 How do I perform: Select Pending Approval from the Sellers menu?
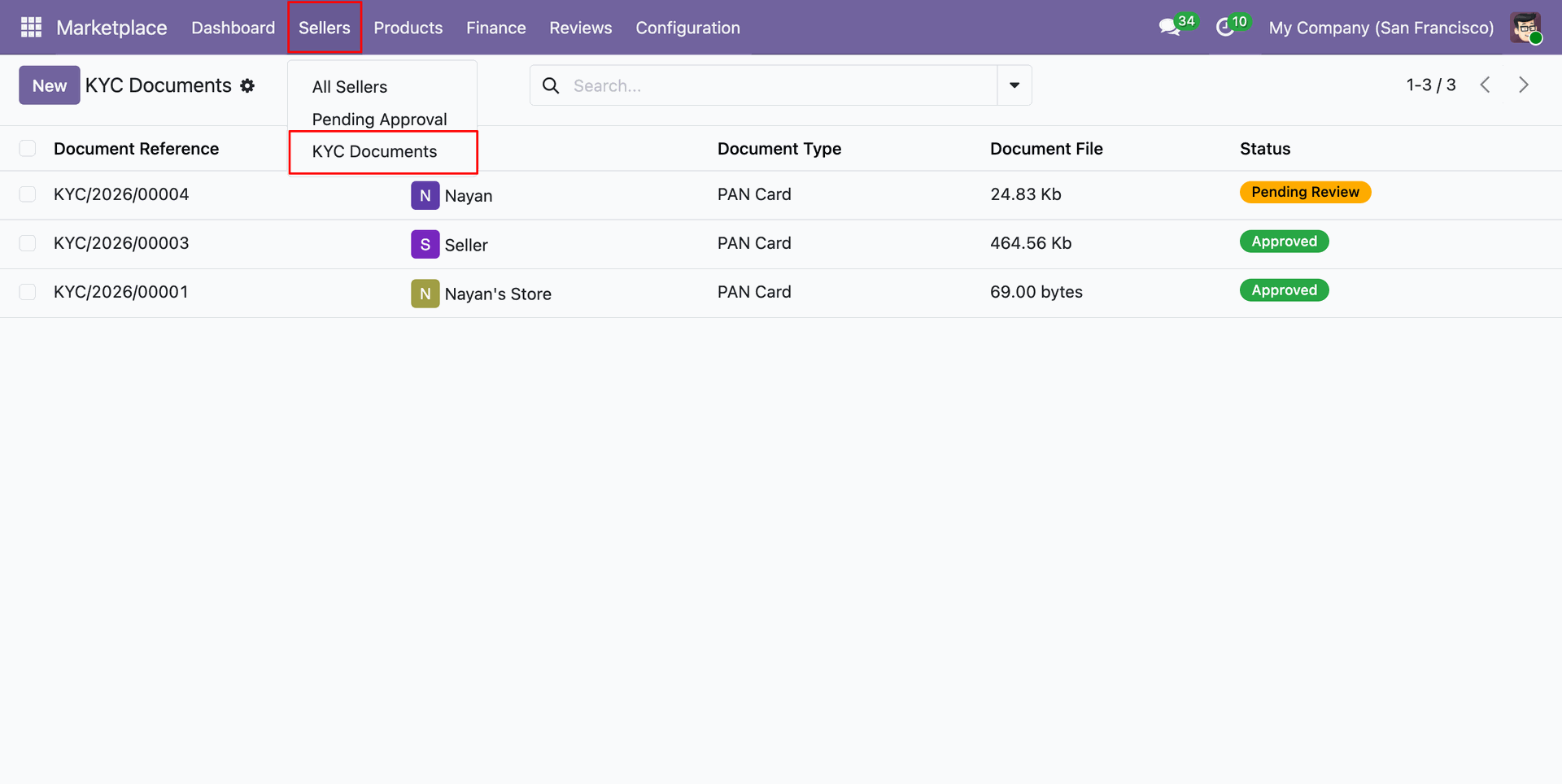(380, 119)
